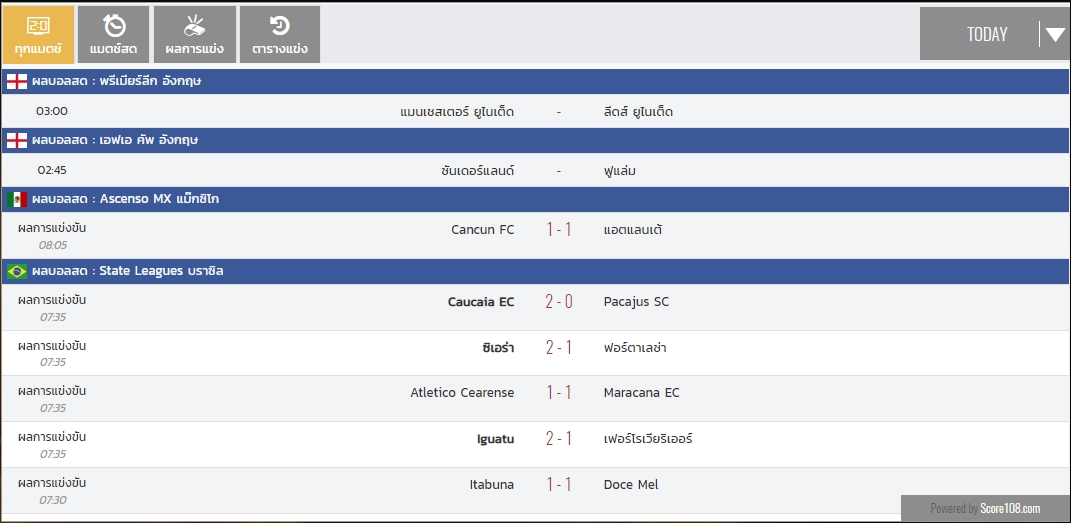Click the Cancun FC 1 - 1 score
This screenshot has height=523, width=1071.
(x=559, y=229)
